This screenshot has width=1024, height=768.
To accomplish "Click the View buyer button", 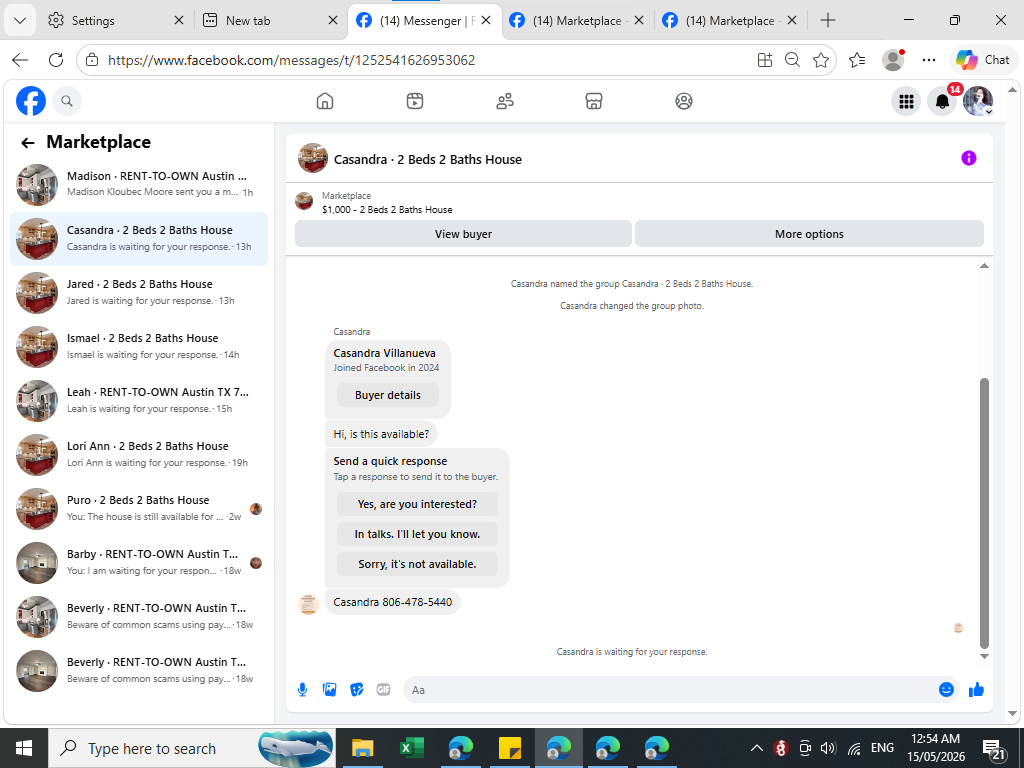I will (463, 234).
